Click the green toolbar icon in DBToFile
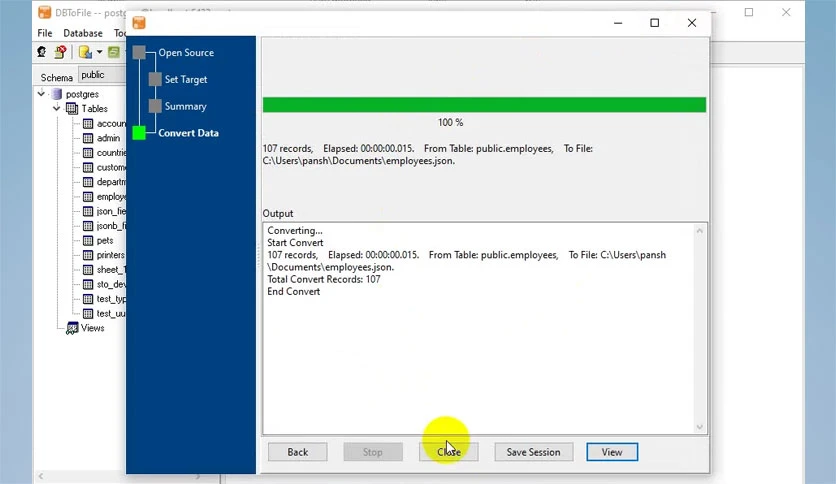This screenshot has width=836, height=484. coord(114,52)
